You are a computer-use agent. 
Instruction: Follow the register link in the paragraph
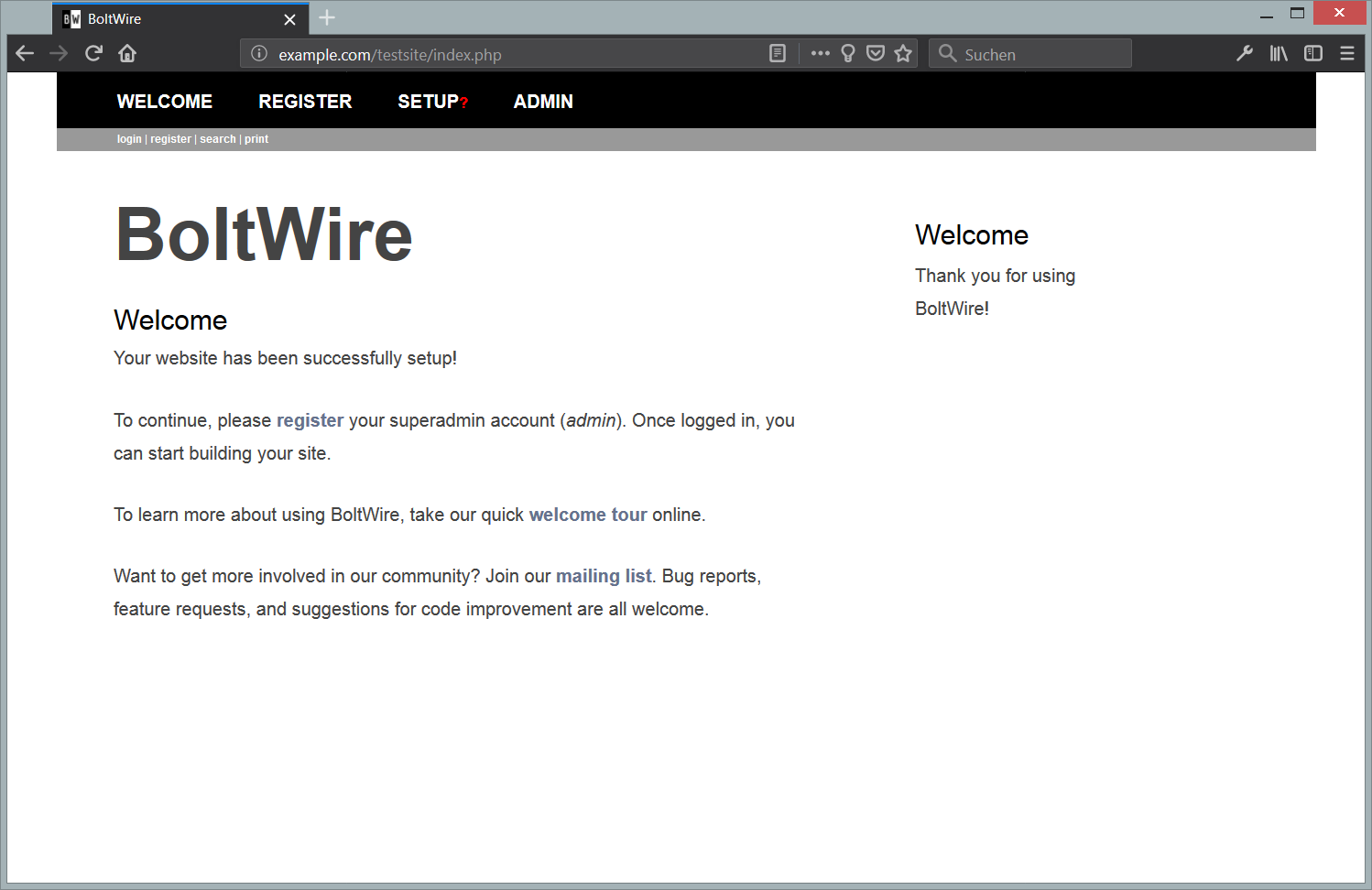point(310,420)
